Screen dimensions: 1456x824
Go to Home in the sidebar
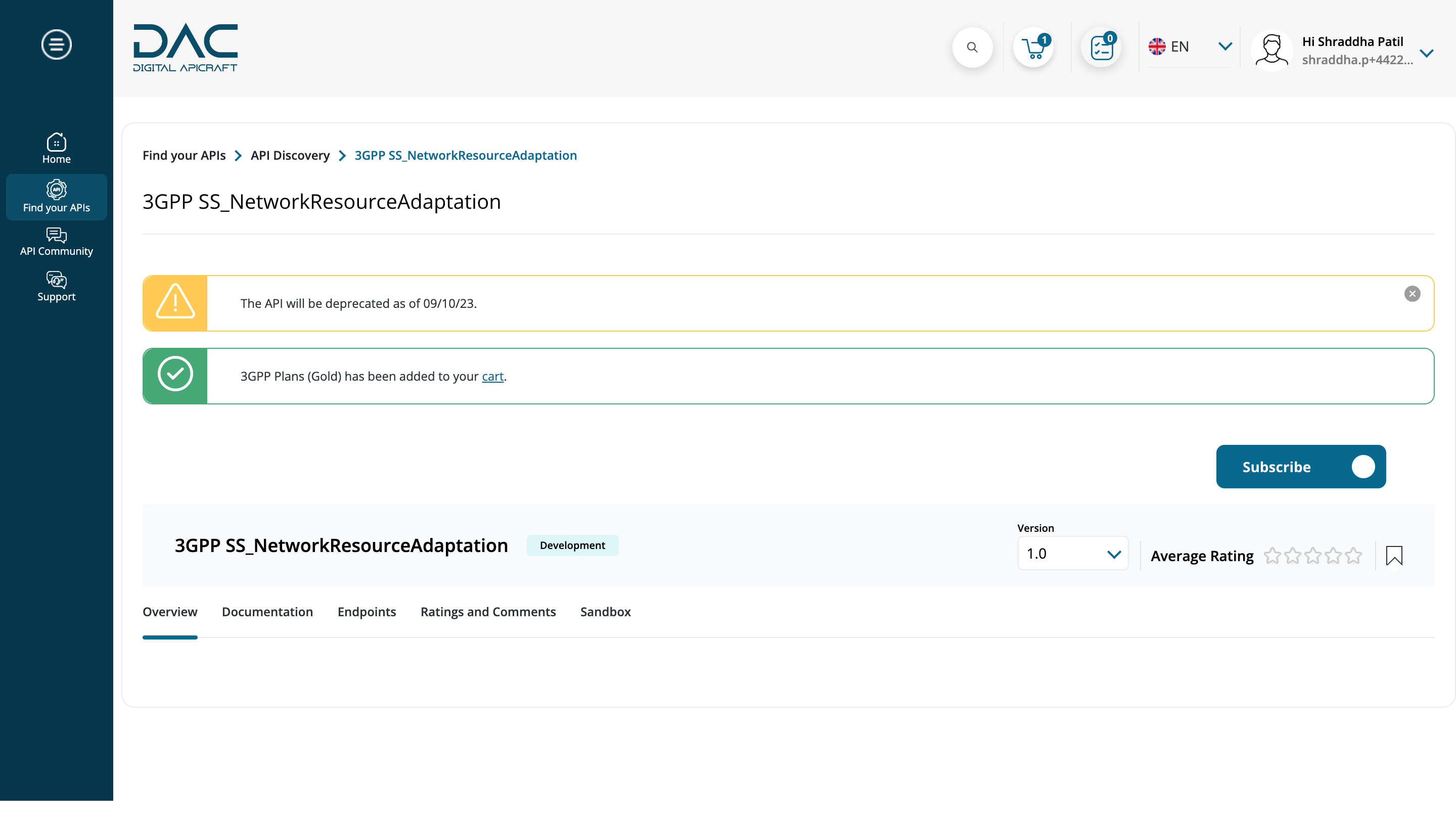pyautogui.click(x=57, y=148)
